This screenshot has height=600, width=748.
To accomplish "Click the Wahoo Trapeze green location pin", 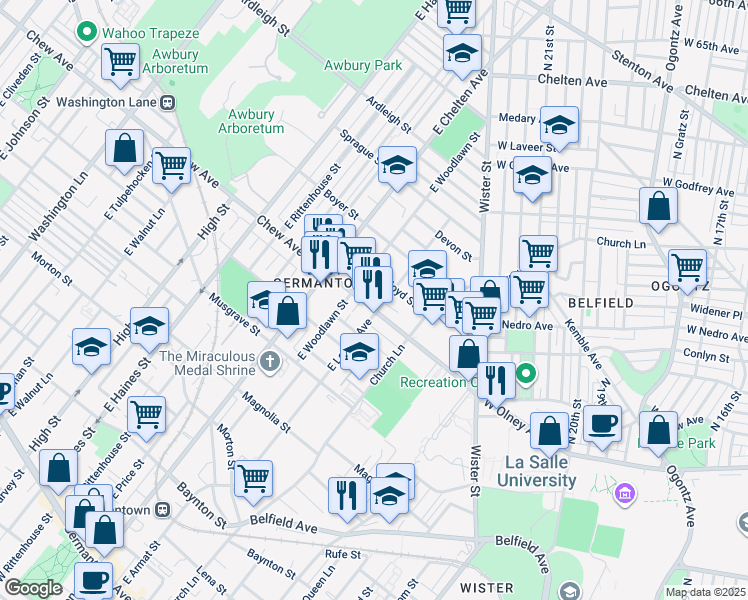I will coord(87,32).
